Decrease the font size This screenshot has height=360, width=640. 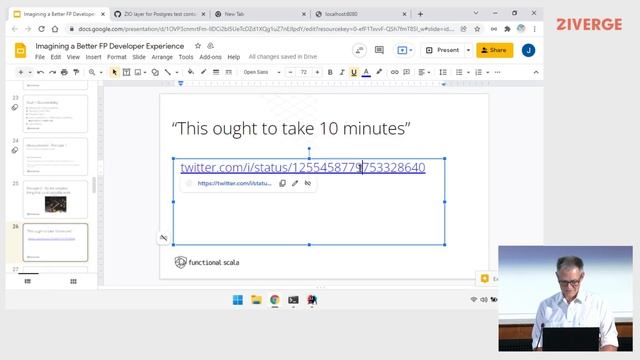point(290,72)
